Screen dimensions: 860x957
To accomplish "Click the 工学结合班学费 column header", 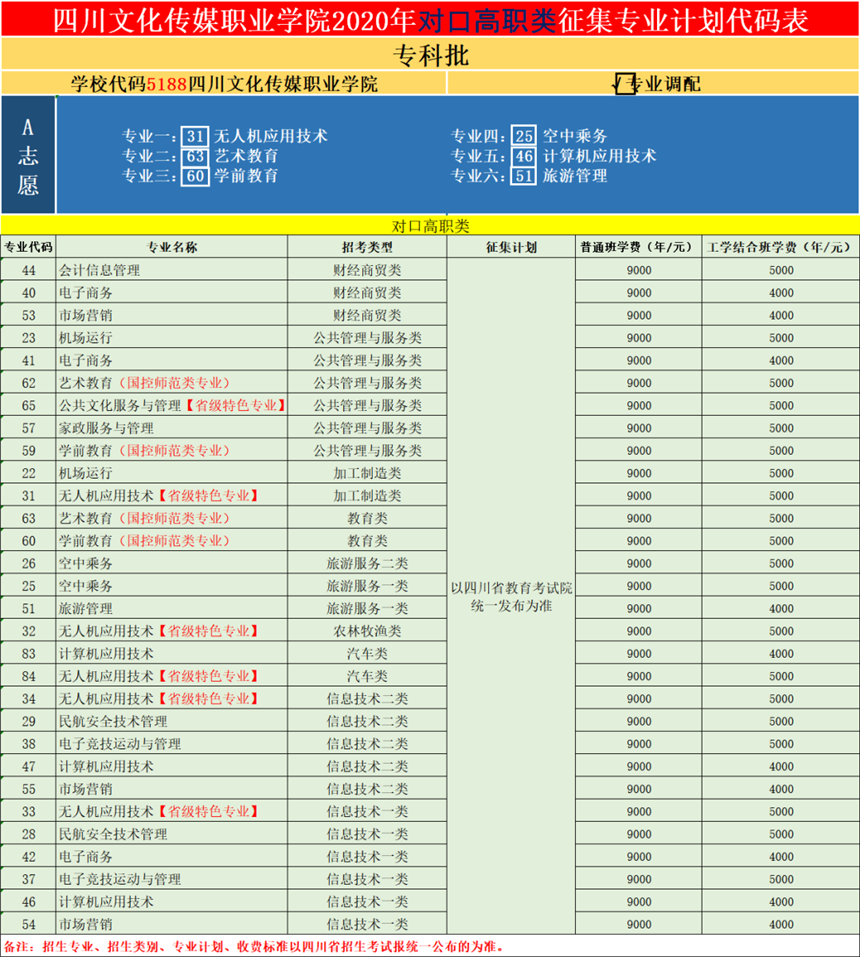I will [780, 247].
